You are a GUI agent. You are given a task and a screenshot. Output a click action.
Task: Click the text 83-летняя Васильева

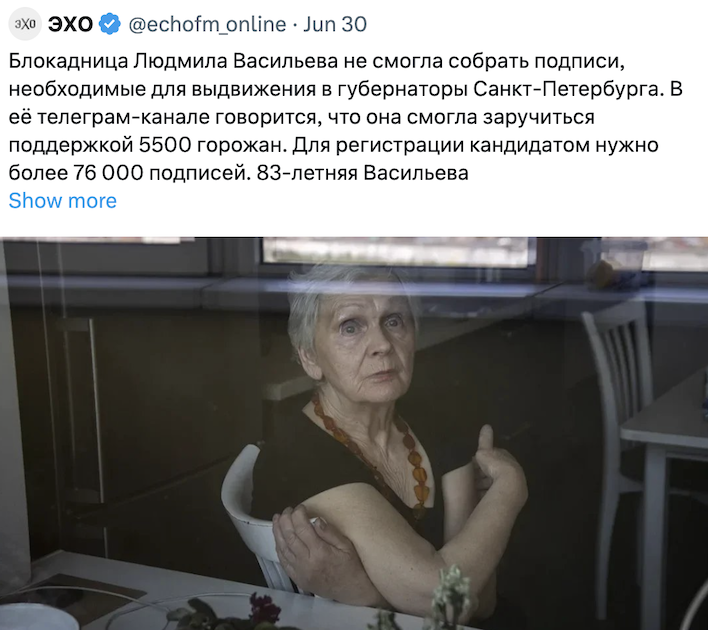tap(363, 173)
